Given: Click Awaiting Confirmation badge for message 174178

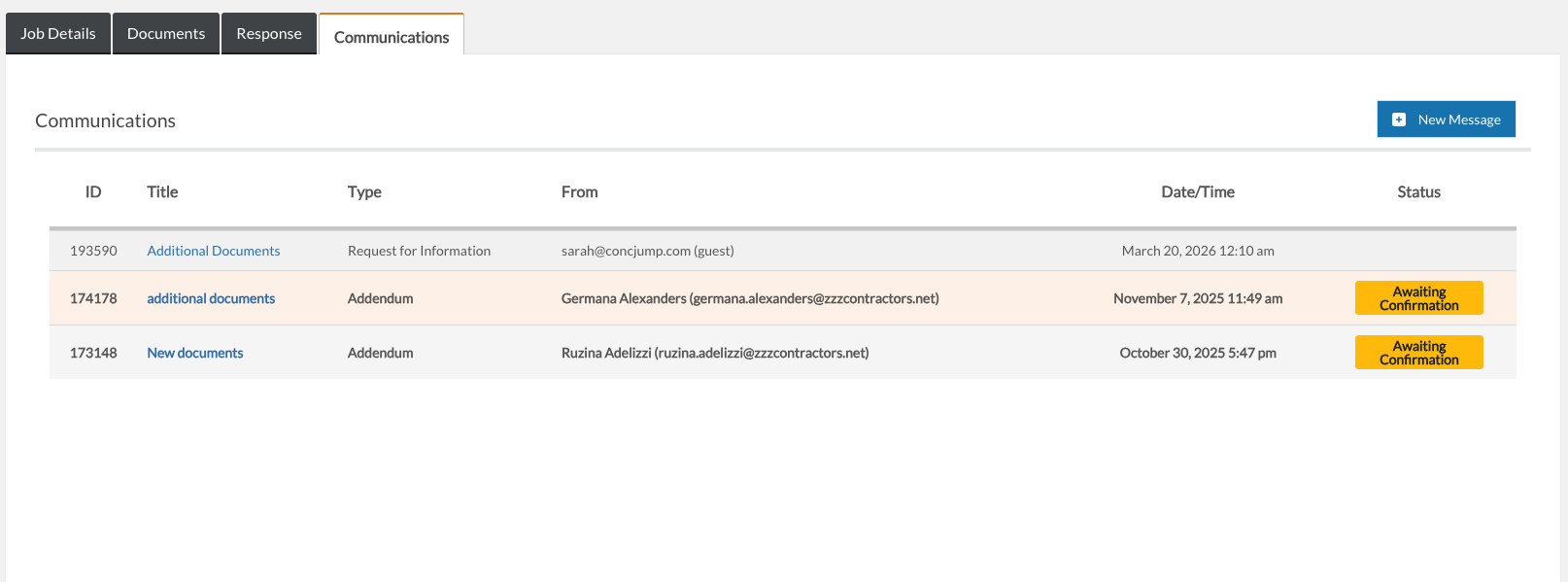Looking at the screenshot, I should tap(1418, 298).
